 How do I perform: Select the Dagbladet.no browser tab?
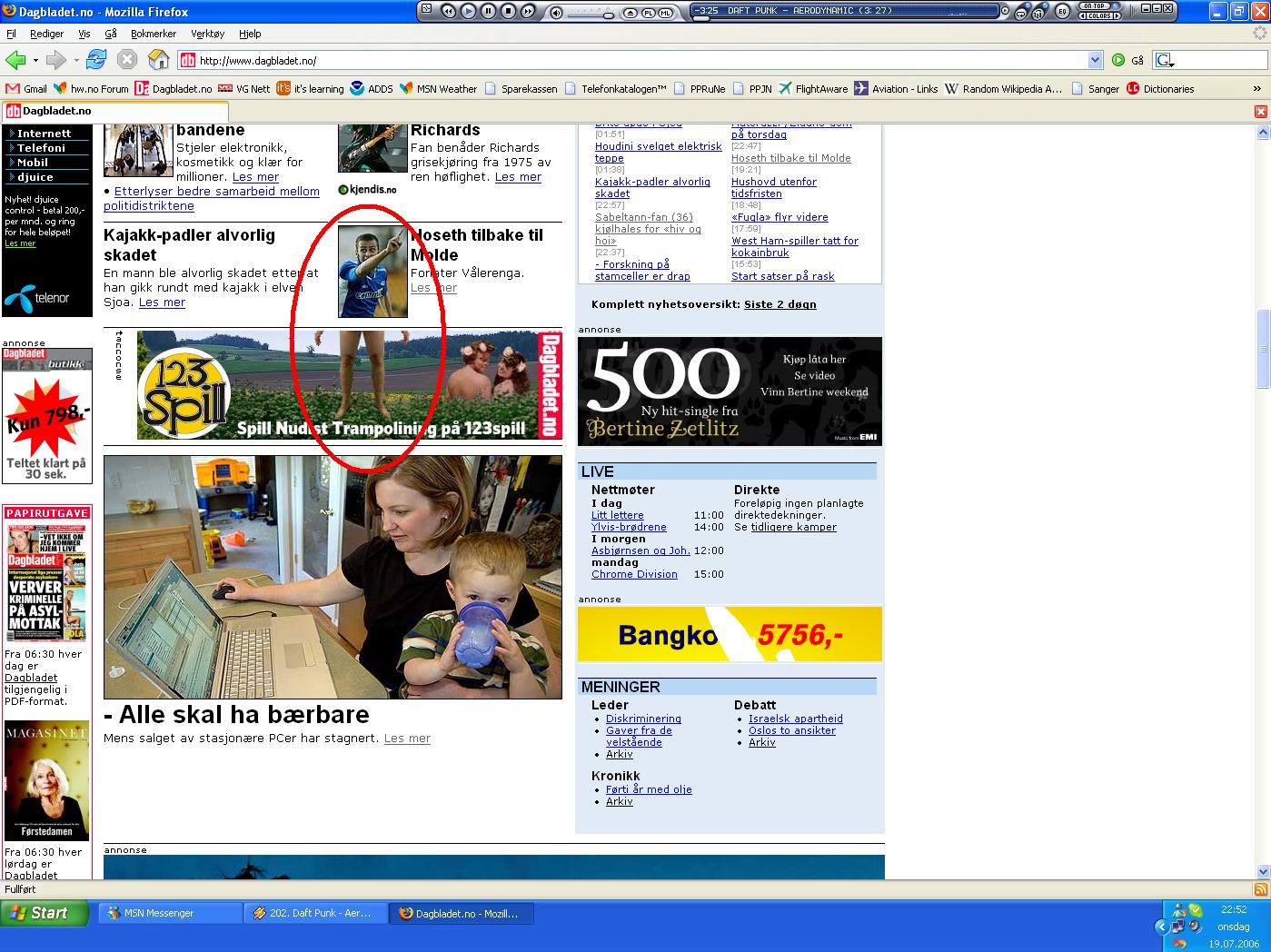(x=114, y=111)
